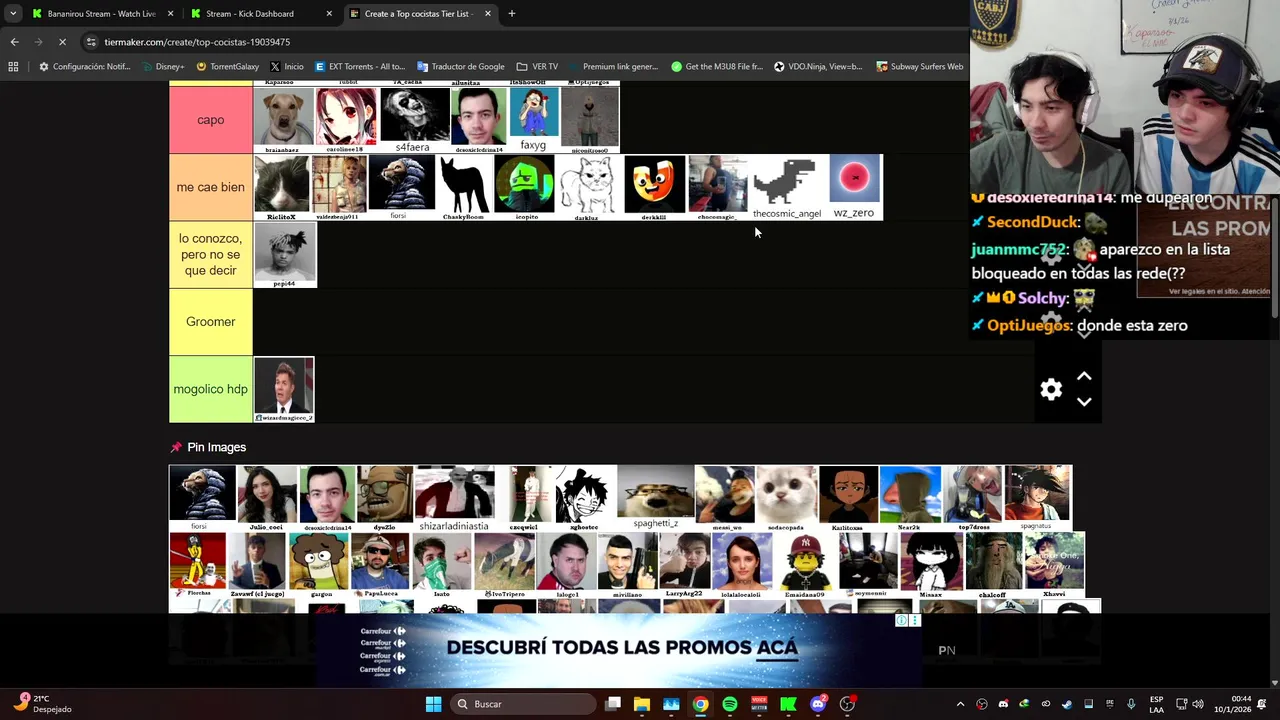This screenshot has height=720, width=1280.
Task: Open Premium link gener... bookmark
Action: click(613, 67)
